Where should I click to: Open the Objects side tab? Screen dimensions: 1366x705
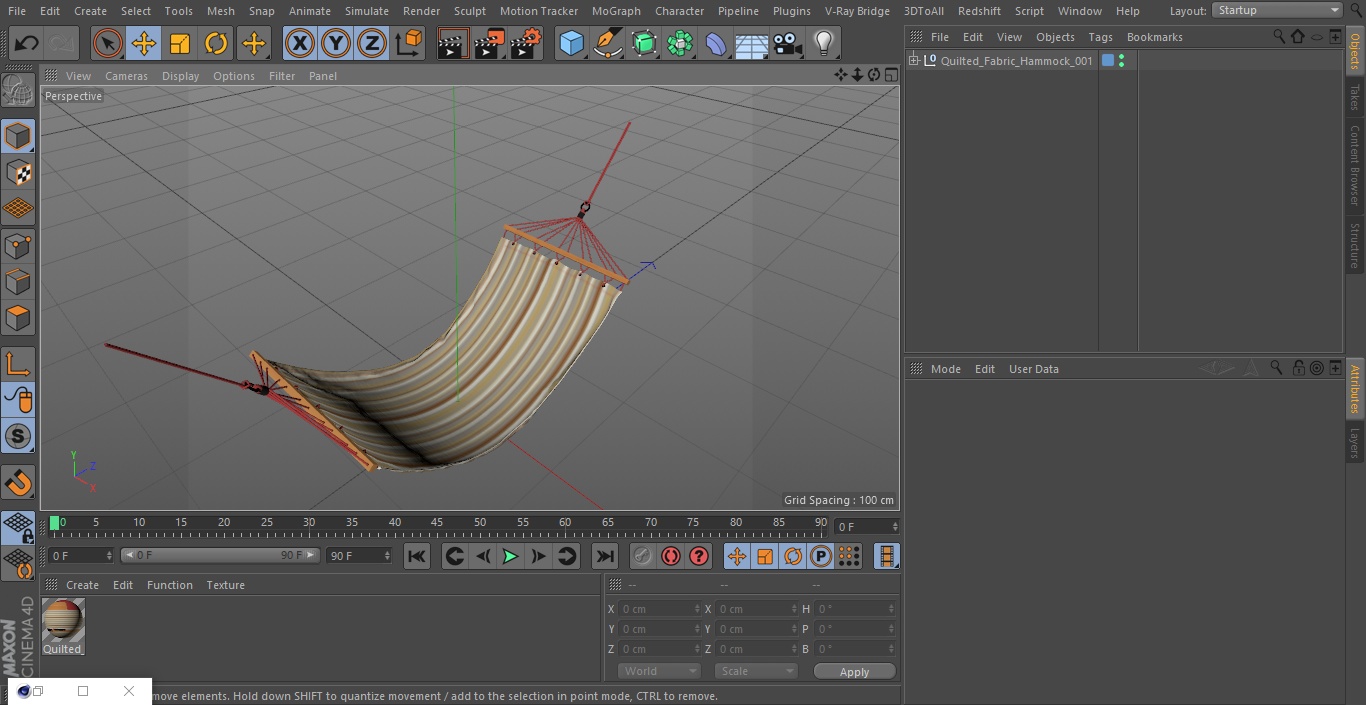(1355, 51)
